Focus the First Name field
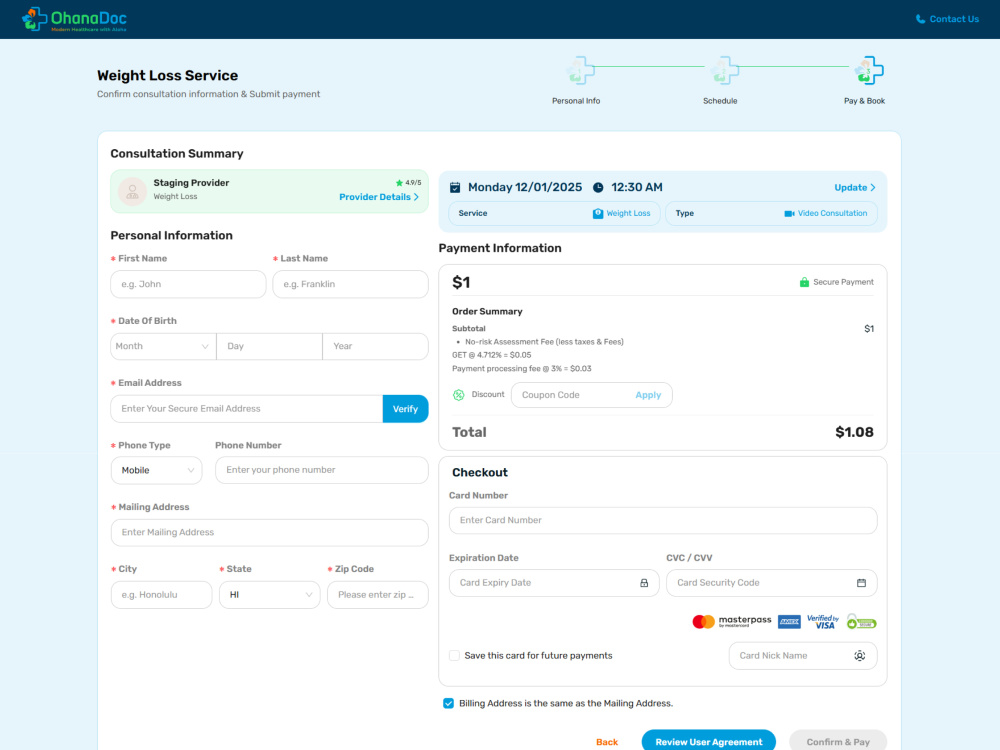Image resolution: width=1000 pixels, height=750 pixels. [x=188, y=284]
